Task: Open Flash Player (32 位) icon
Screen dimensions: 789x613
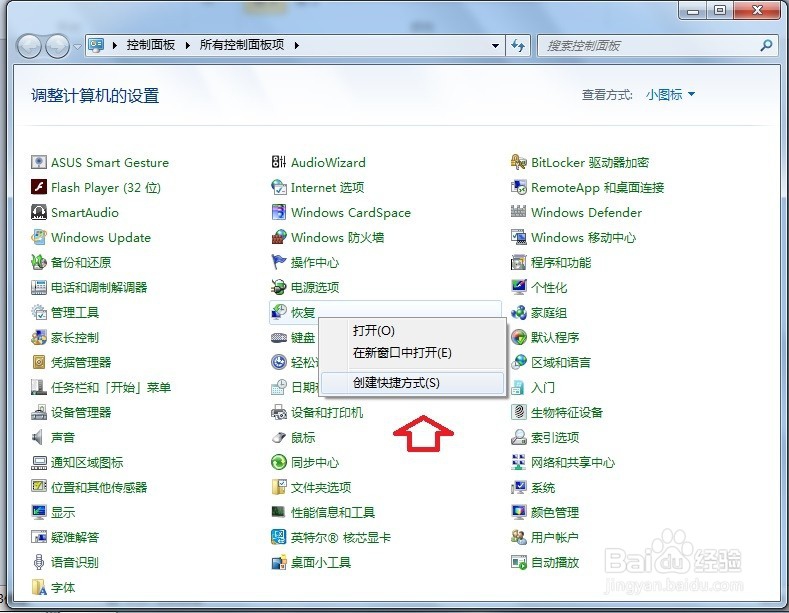Action: (39, 187)
